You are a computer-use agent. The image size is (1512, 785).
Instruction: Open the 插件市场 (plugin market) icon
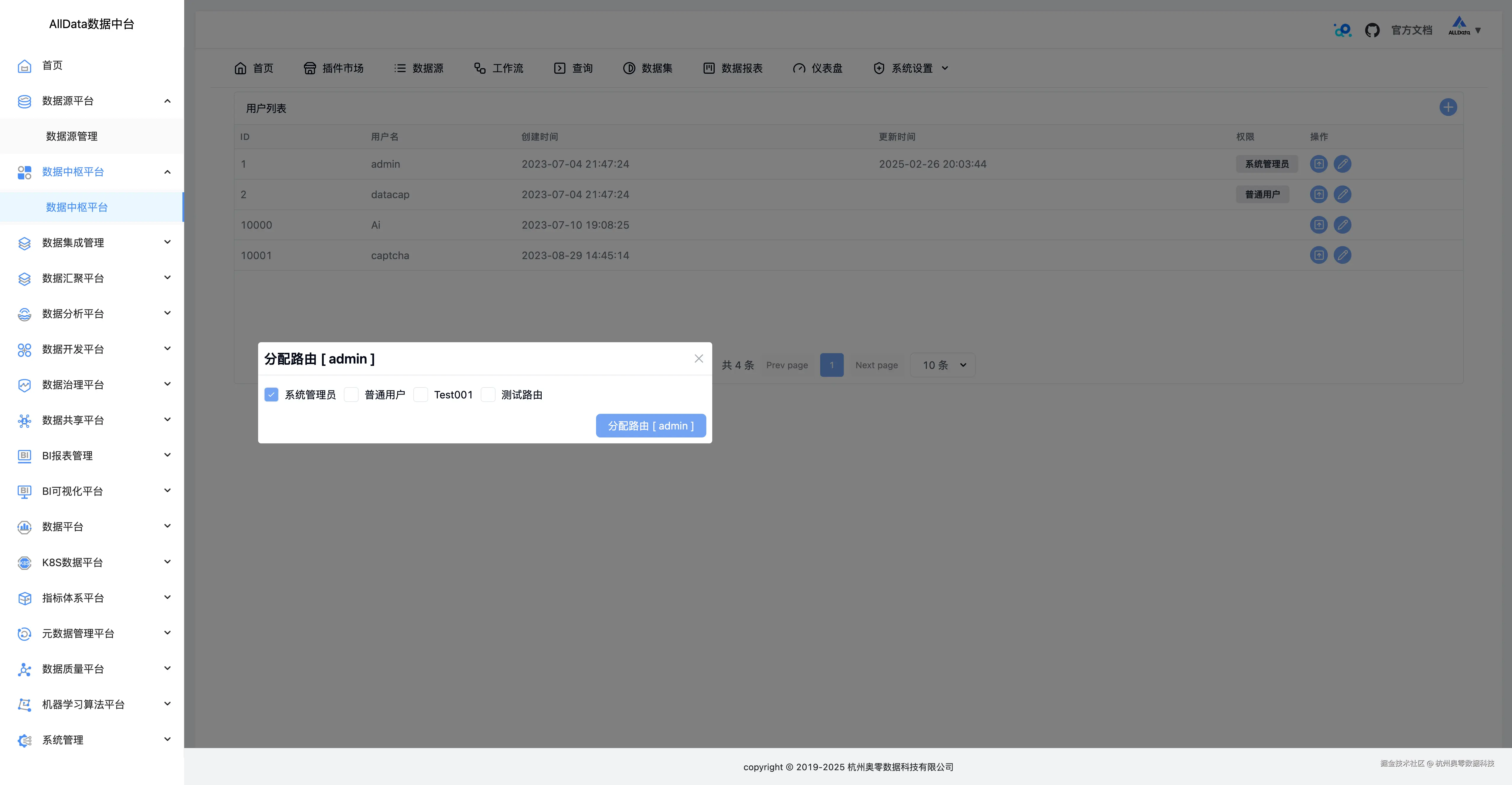point(310,68)
